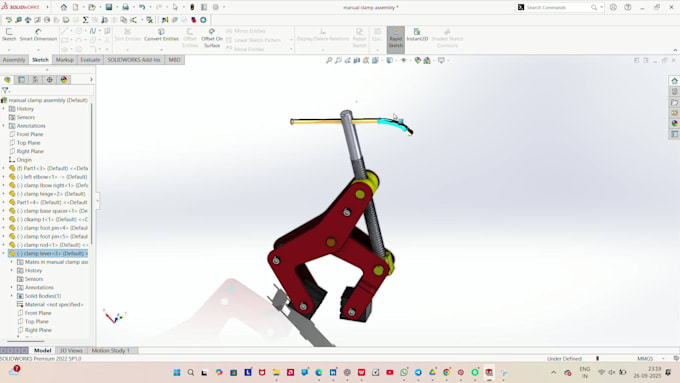
Task: Switch to the Motion Study 1 tab
Action: [111, 350]
